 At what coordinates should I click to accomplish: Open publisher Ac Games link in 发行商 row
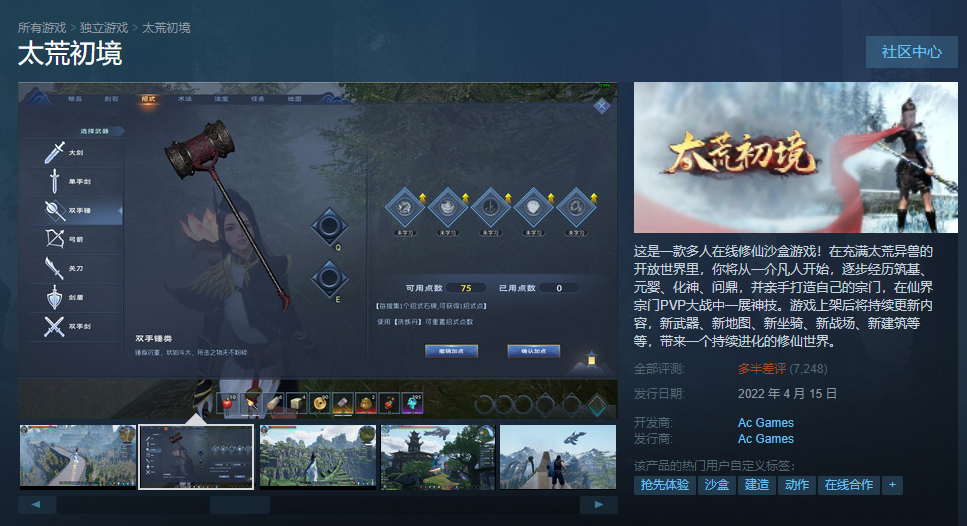765,438
